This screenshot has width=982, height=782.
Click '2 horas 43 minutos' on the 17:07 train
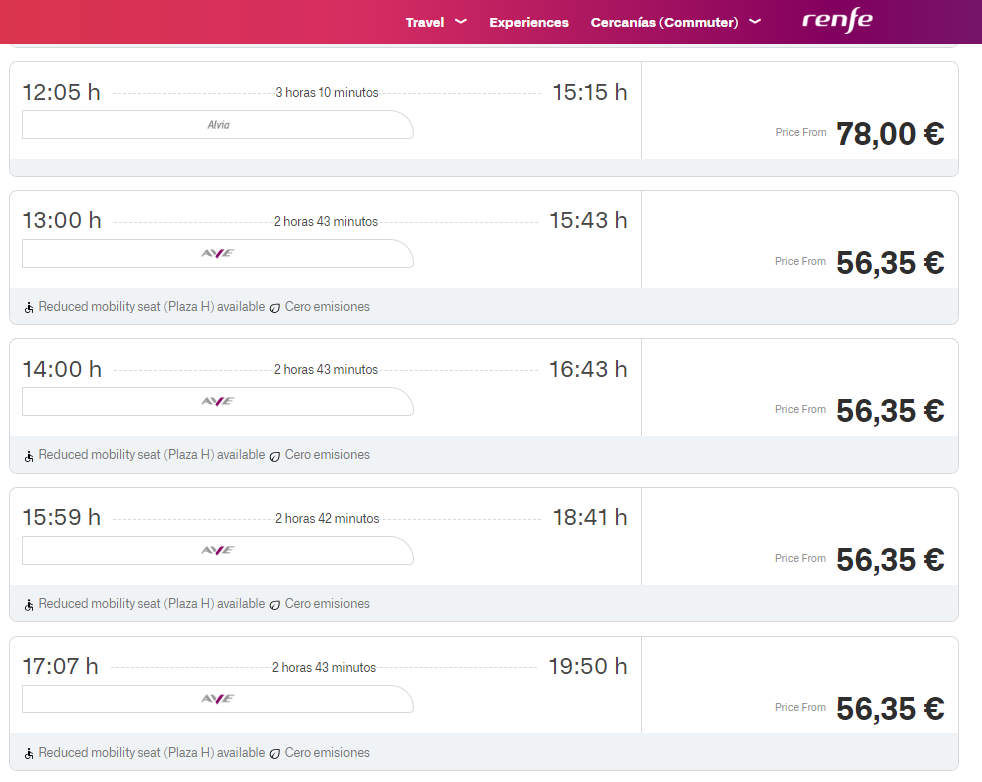coord(324,667)
